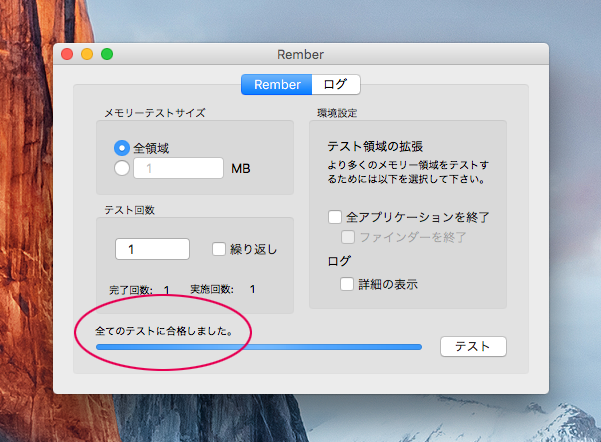The width and height of the screenshot is (601, 442).
Task: Click the blue test progress bar
Action: point(259,347)
